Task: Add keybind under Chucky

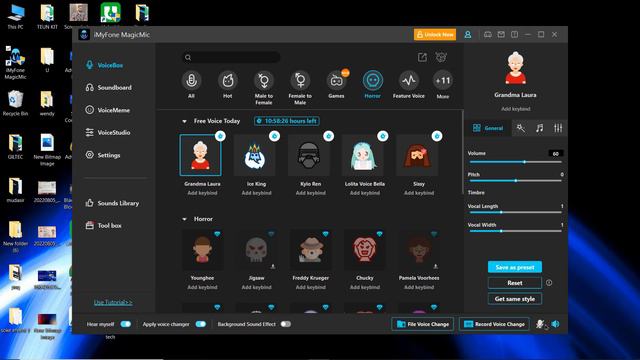Action: (x=365, y=287)
